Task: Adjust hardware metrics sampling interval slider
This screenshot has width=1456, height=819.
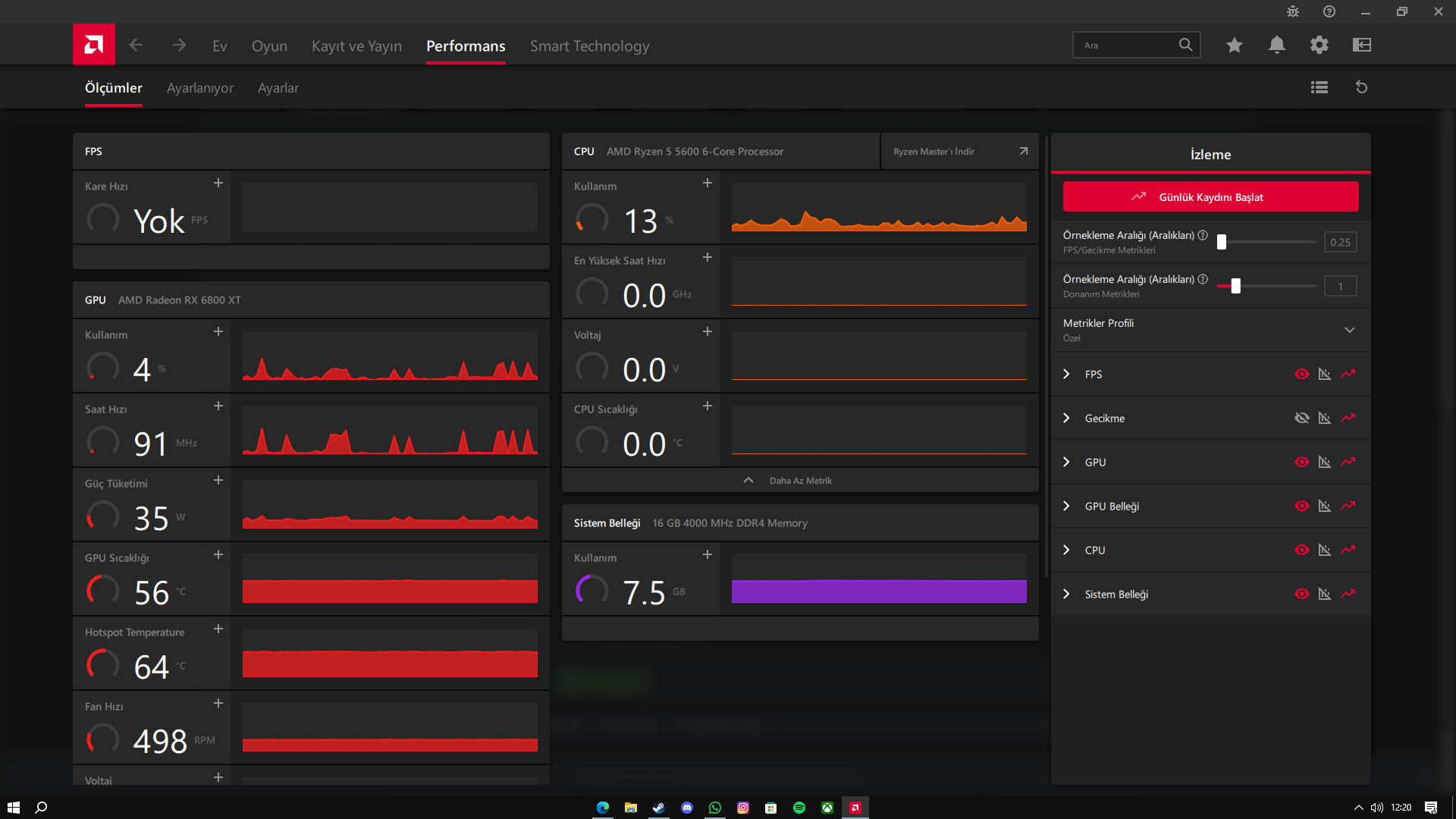Action: [x=1235, y=286]
